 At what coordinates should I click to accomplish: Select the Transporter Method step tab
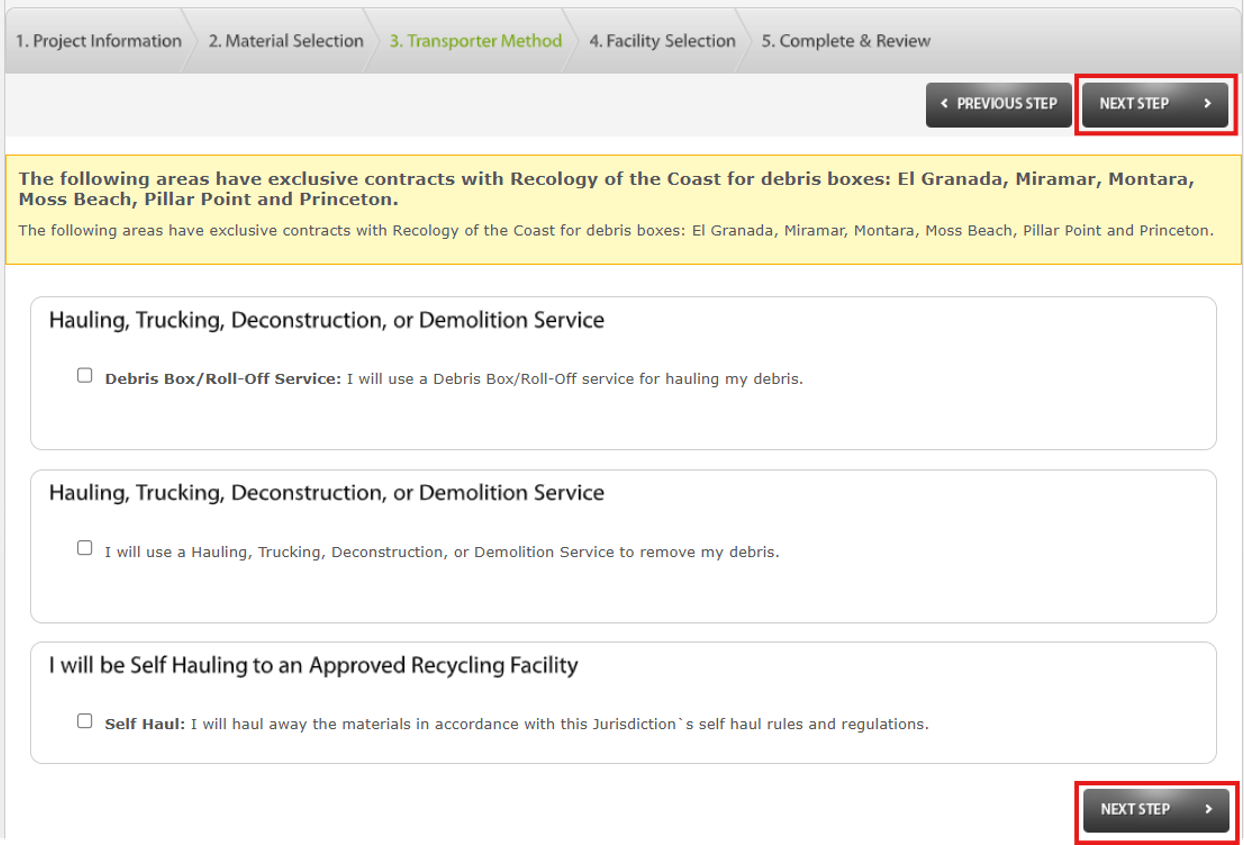(475, 41)
